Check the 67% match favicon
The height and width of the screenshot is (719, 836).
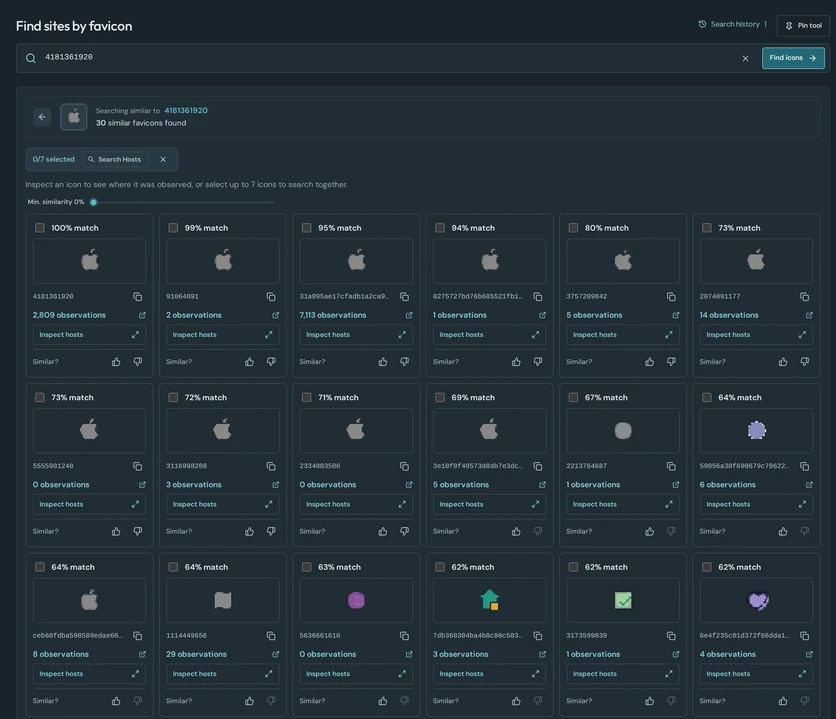click(x=573, y=397)
